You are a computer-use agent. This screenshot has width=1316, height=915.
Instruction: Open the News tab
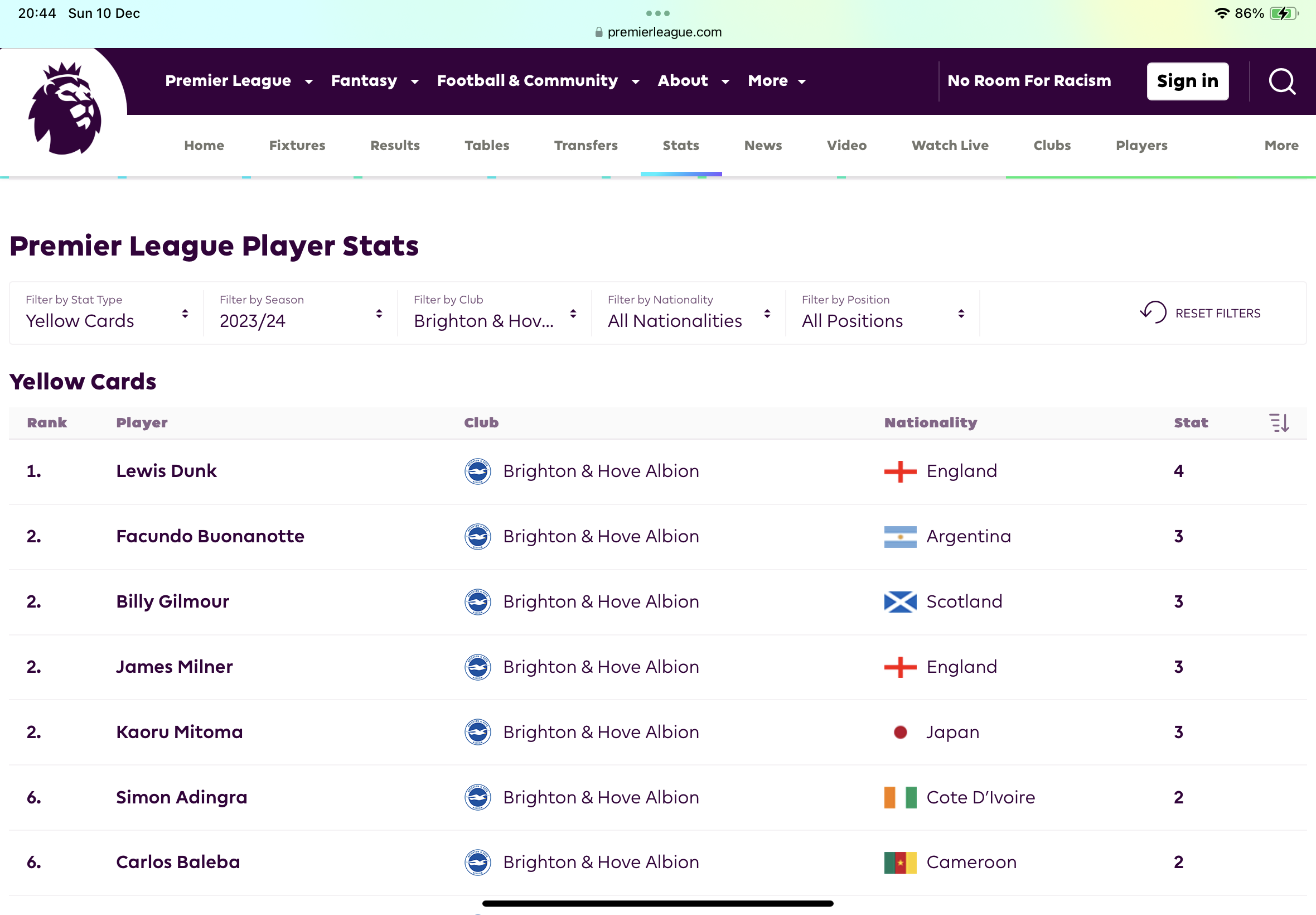click(763, 146)
